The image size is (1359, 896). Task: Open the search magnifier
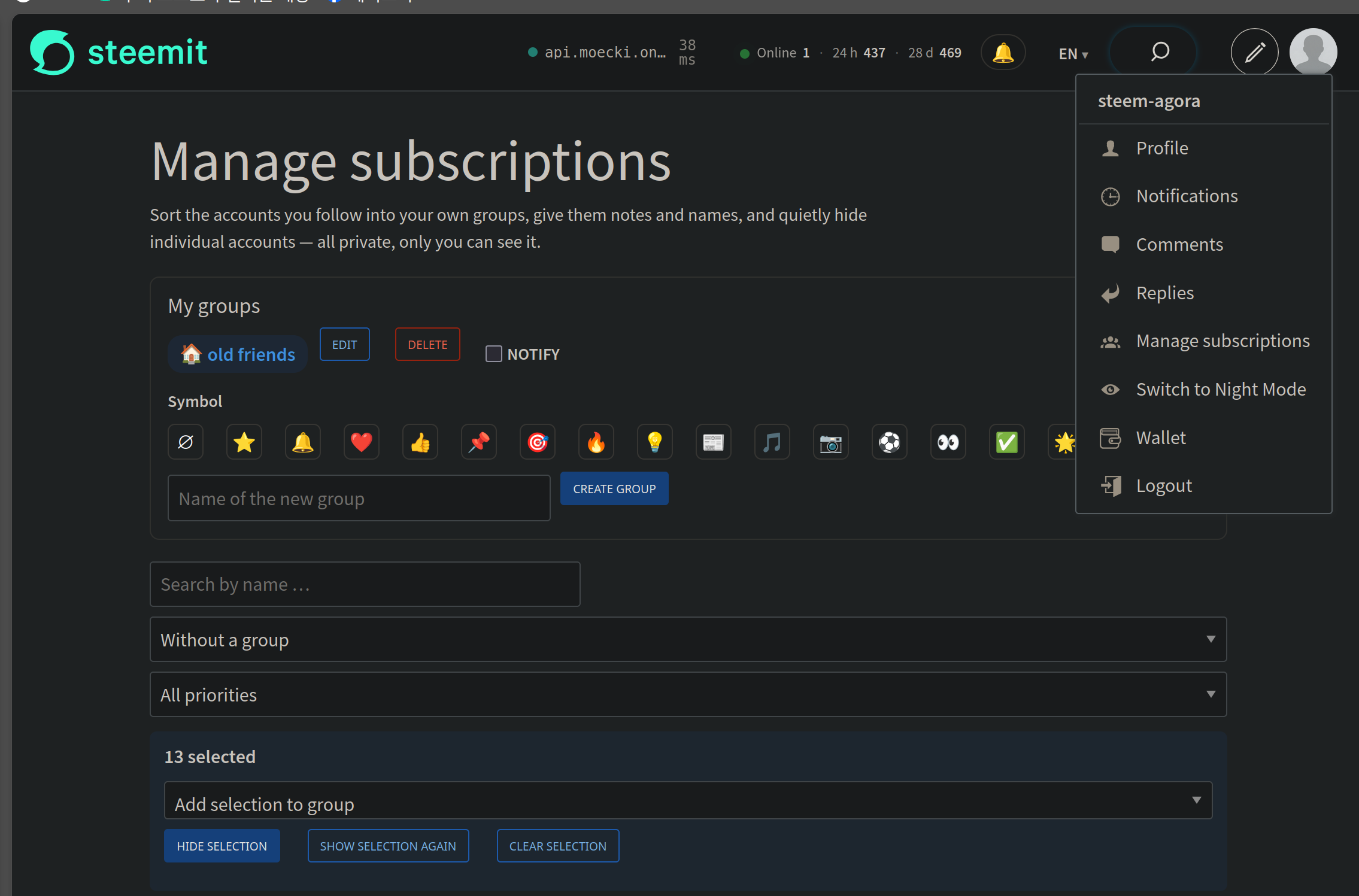tap(1160, 52)
